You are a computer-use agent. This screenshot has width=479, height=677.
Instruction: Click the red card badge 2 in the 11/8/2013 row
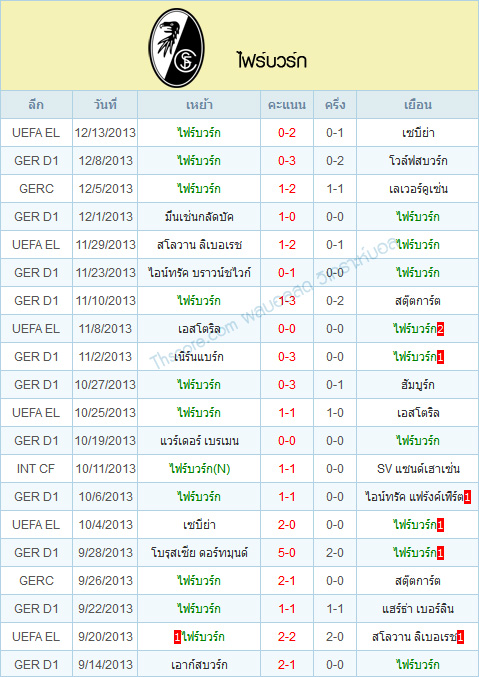coord(441,329)
